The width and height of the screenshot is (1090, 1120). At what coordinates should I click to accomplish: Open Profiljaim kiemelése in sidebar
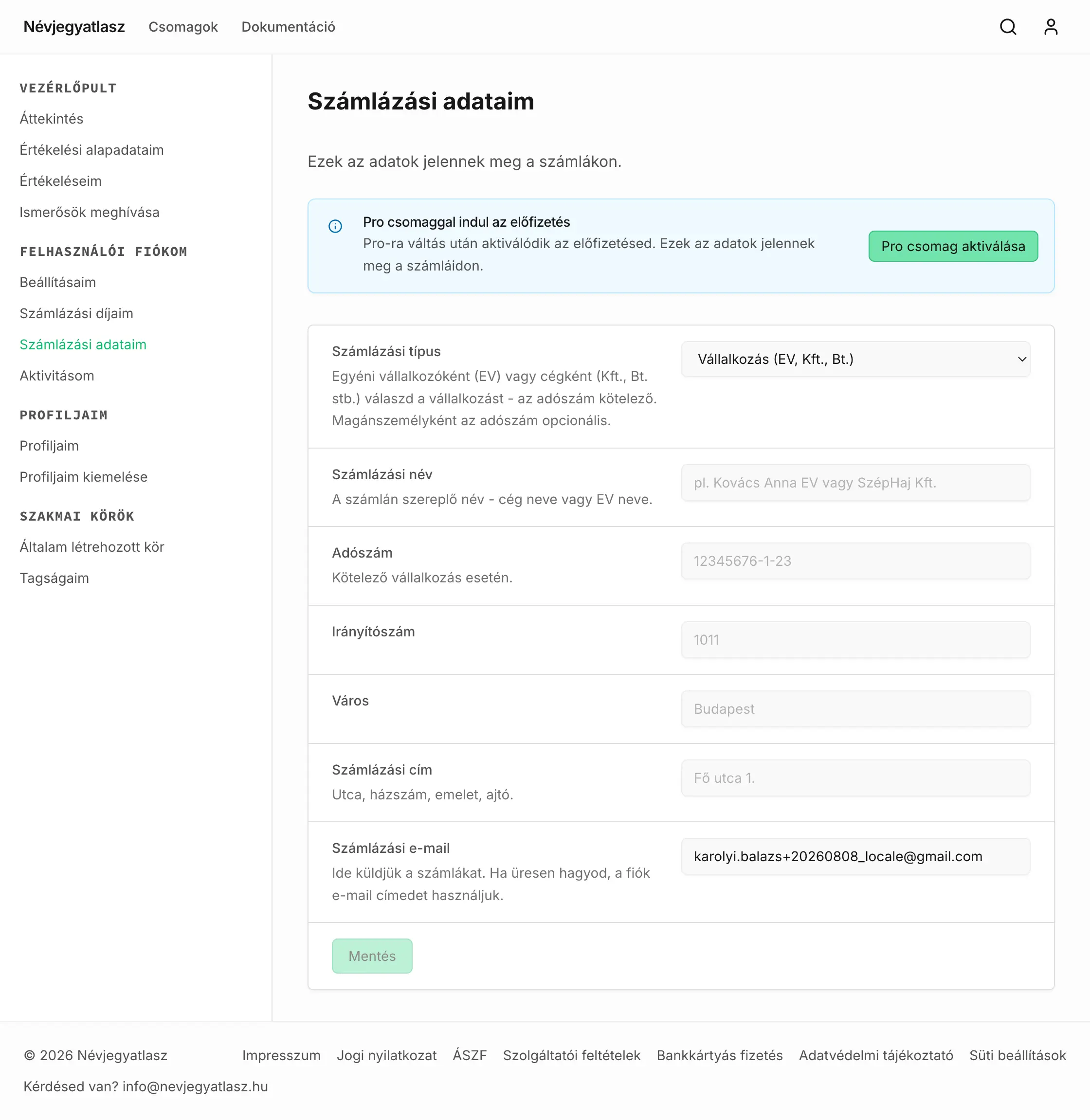84,477
